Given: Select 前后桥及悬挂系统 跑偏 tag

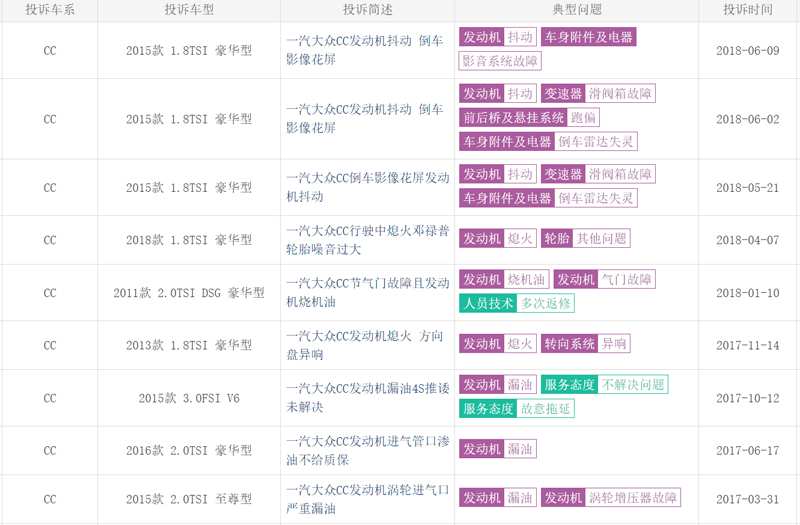Looking at the screenshot, I should pyautogui.click(x=529, y=117).
